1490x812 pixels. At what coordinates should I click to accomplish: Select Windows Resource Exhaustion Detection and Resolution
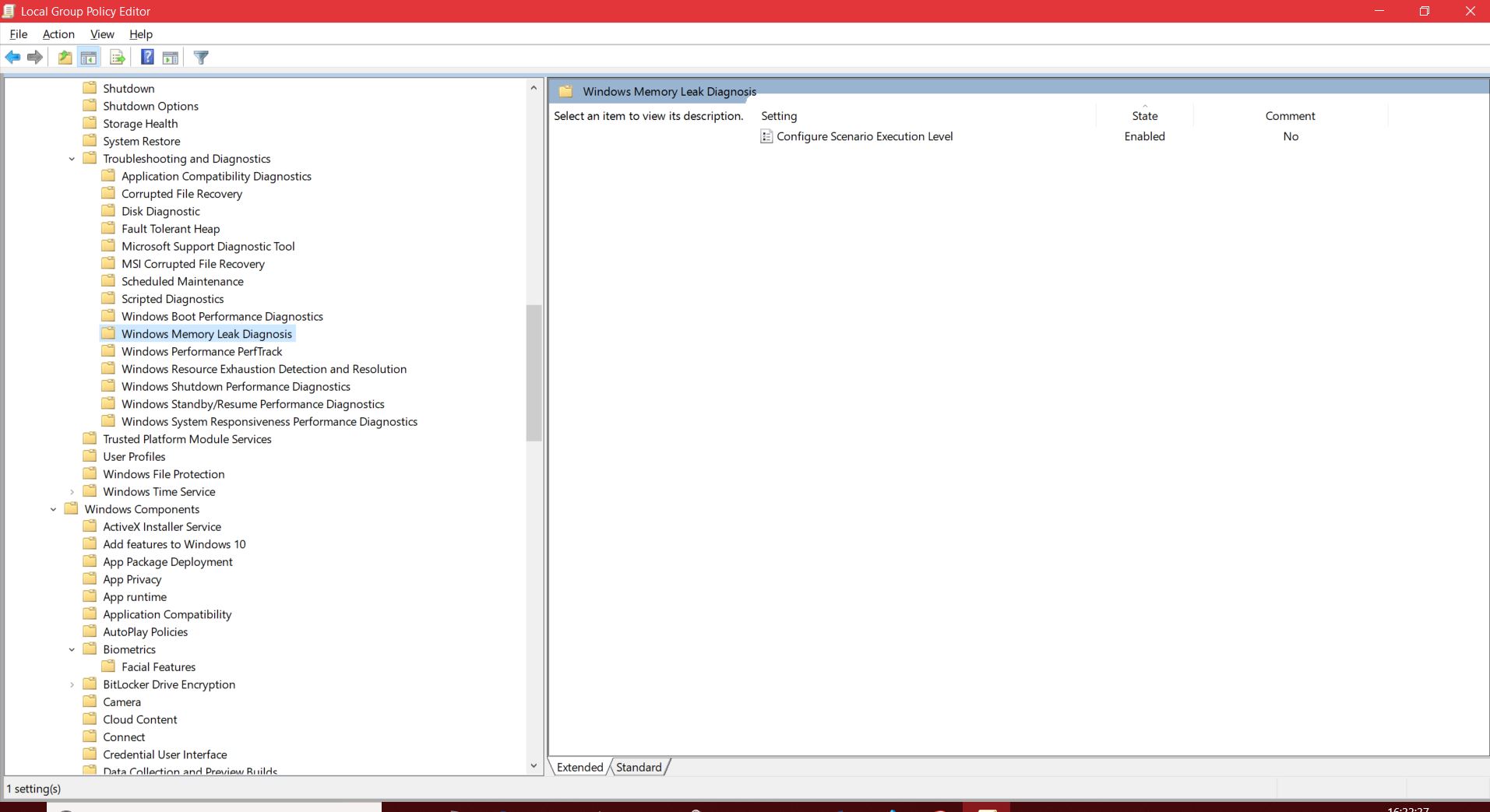point(264,369)
